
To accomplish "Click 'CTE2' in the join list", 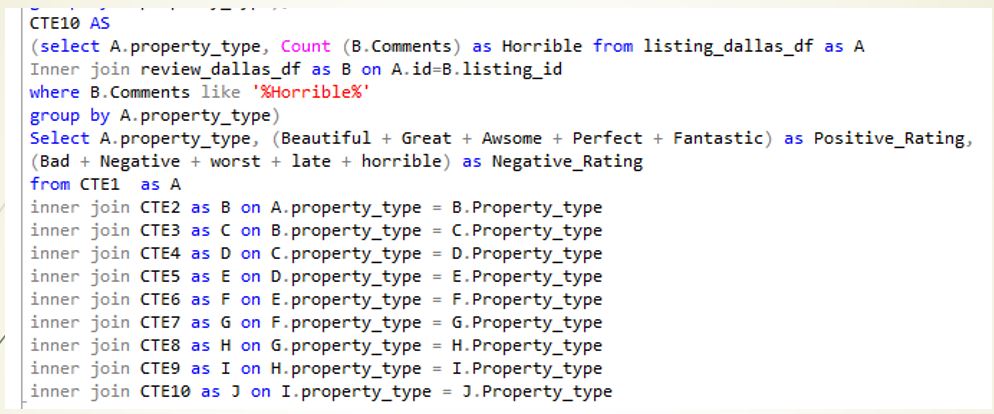I will coord(160,207).
